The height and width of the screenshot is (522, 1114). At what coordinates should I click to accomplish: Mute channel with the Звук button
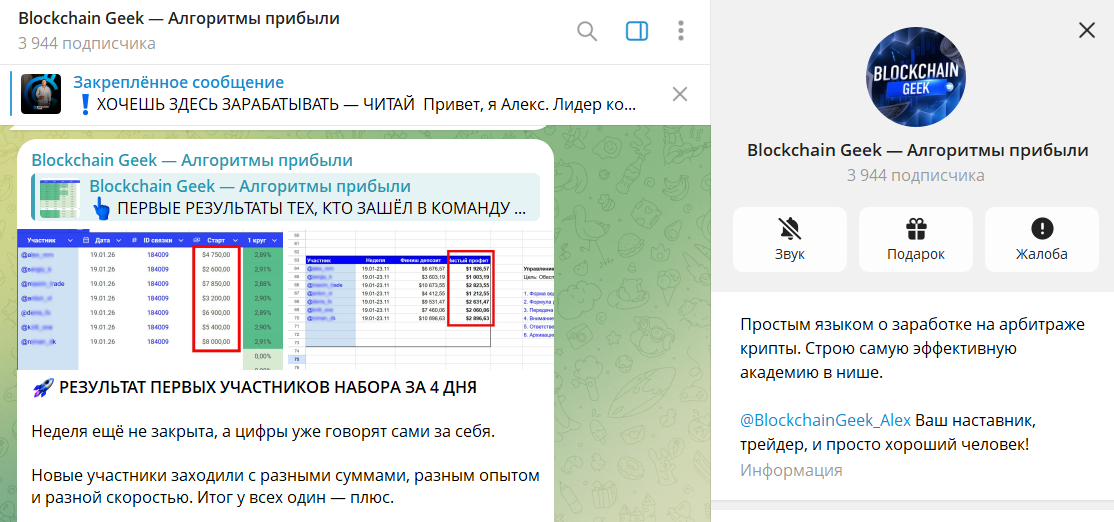click(789, 239)
